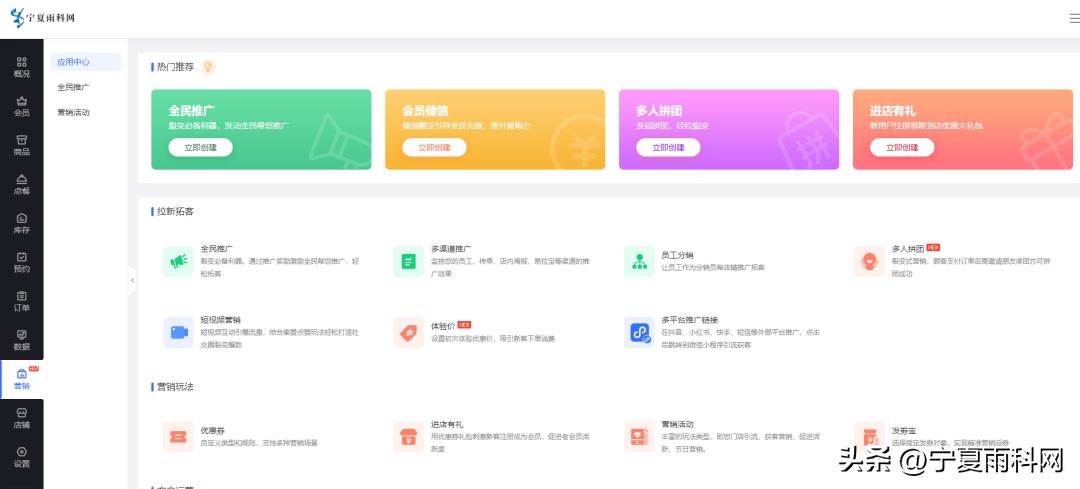The width and height of the screenshot is (1080, 489).
Task: Collapse the secondary menu with arrow handle
Action: (x=132, y=280)
